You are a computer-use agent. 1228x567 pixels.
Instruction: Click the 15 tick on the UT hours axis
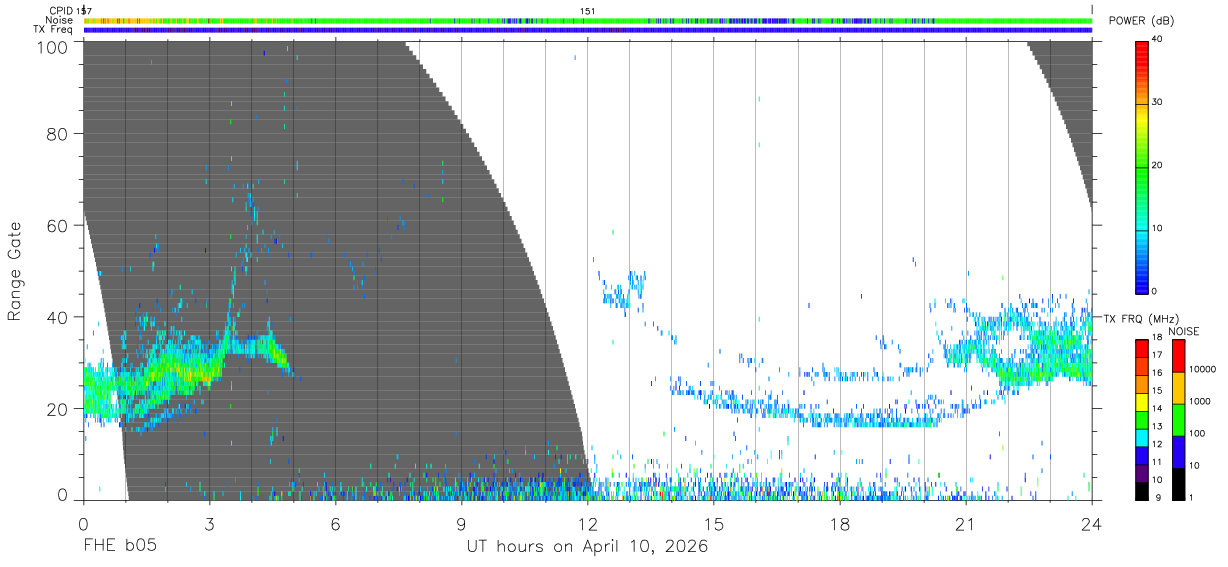pyautogui.click(x=714, y=524)
